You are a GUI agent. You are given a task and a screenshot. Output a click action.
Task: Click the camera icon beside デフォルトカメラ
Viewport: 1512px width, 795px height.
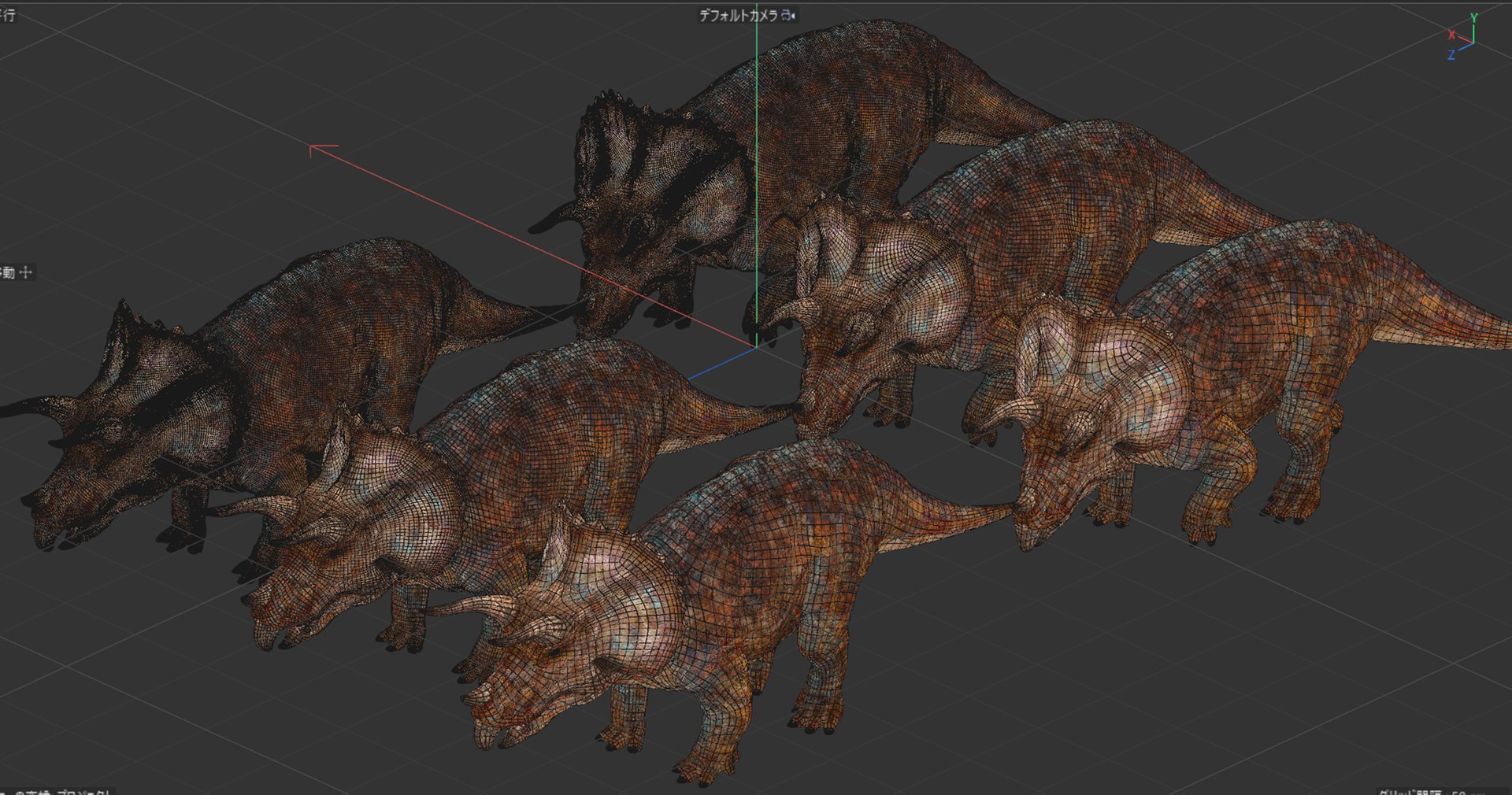point(788,15)
